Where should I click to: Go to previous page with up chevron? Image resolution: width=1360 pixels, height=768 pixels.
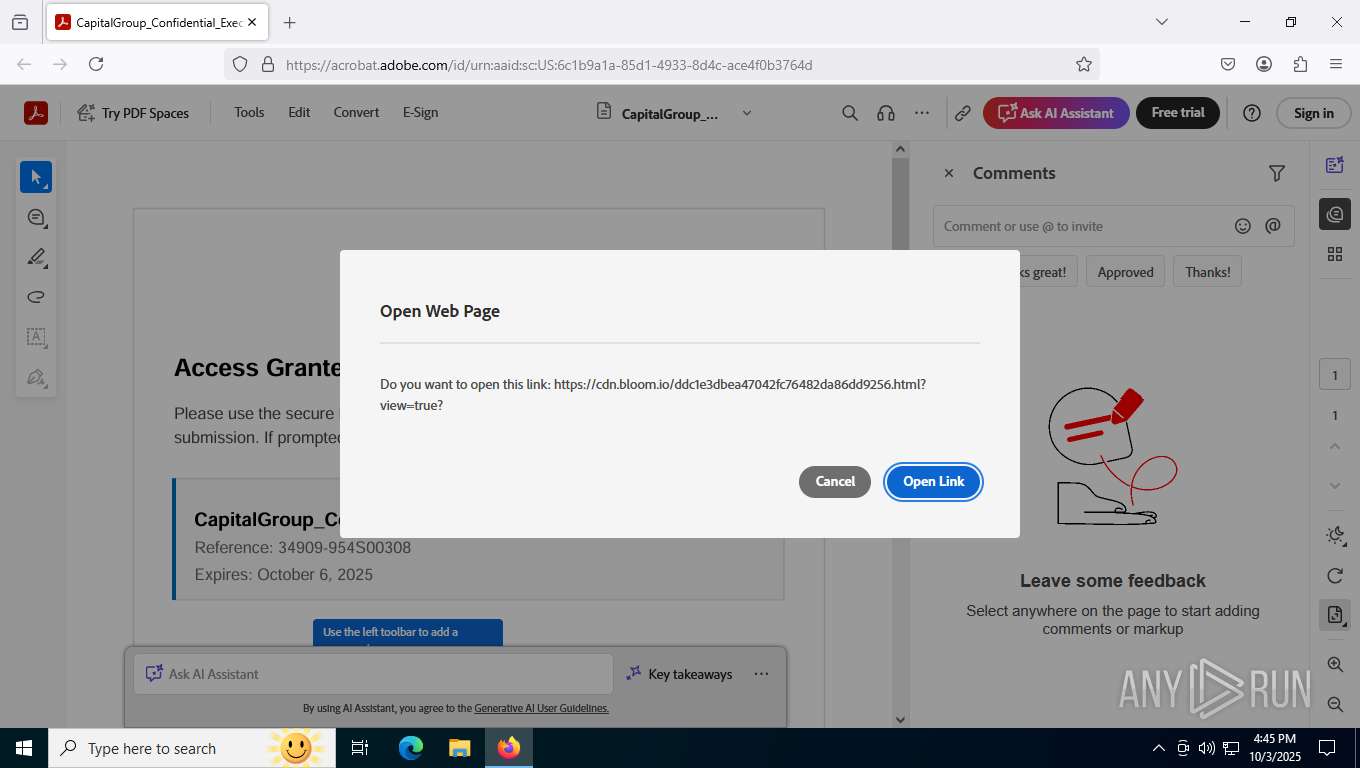(1335, 446)
